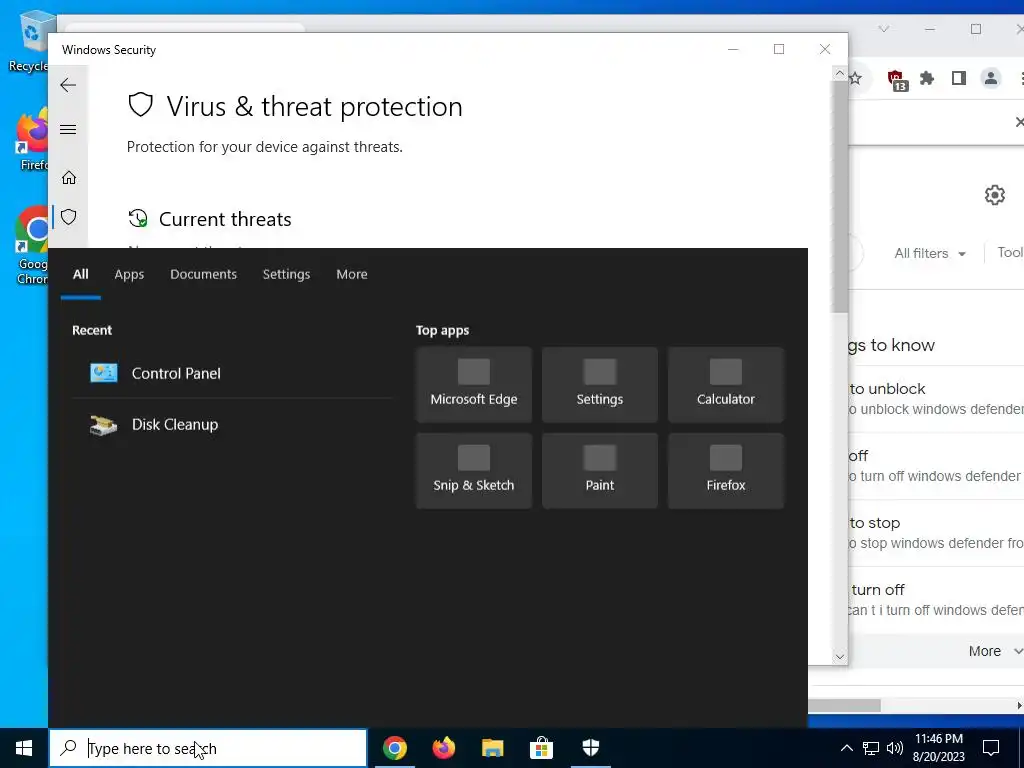Viewport: 1024px width, 768px height.
Task: Click the 'Current threats' heading
Action: [225, 219]
